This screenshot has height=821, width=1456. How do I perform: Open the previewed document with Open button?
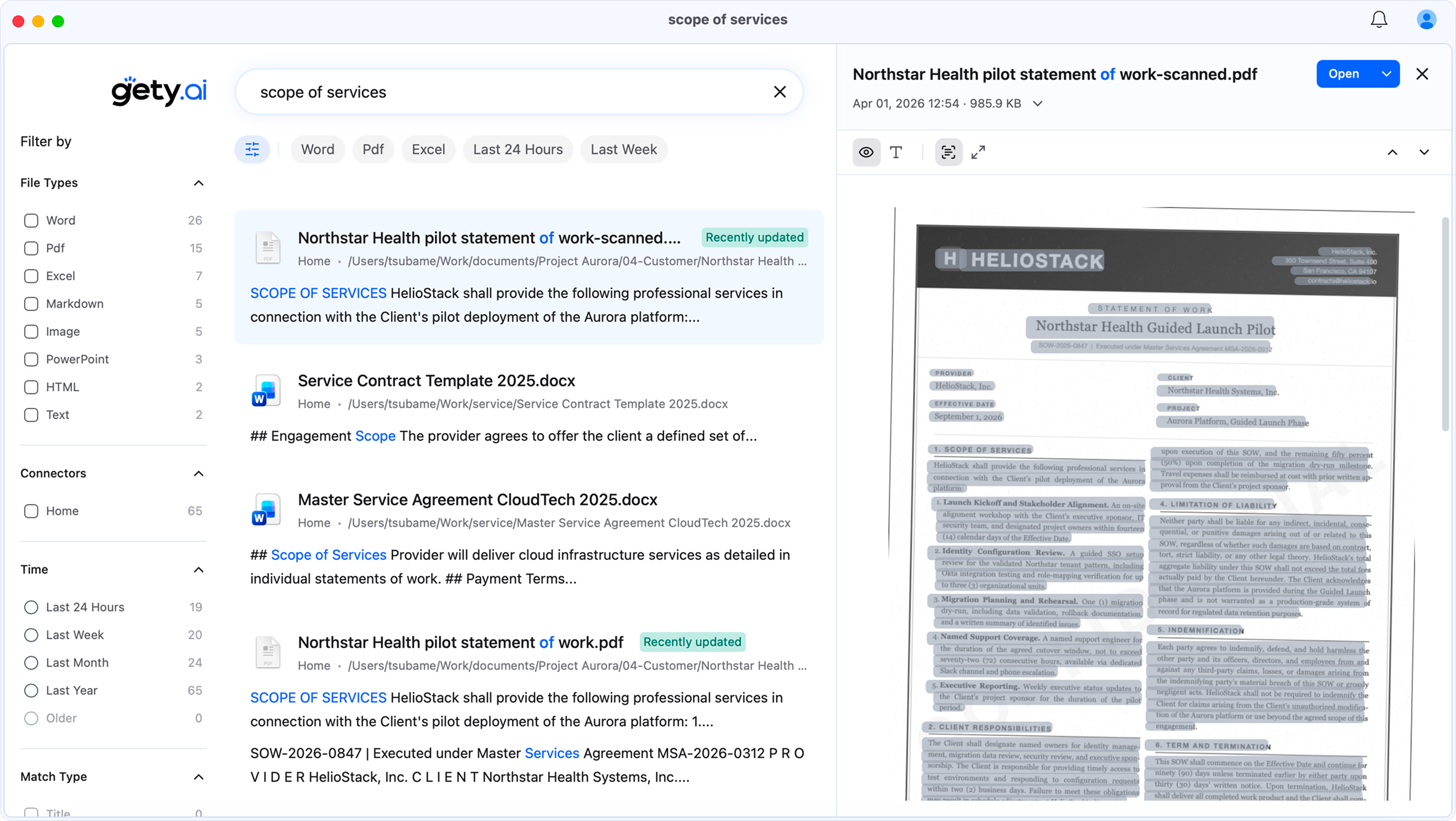tap(1344, 74)
